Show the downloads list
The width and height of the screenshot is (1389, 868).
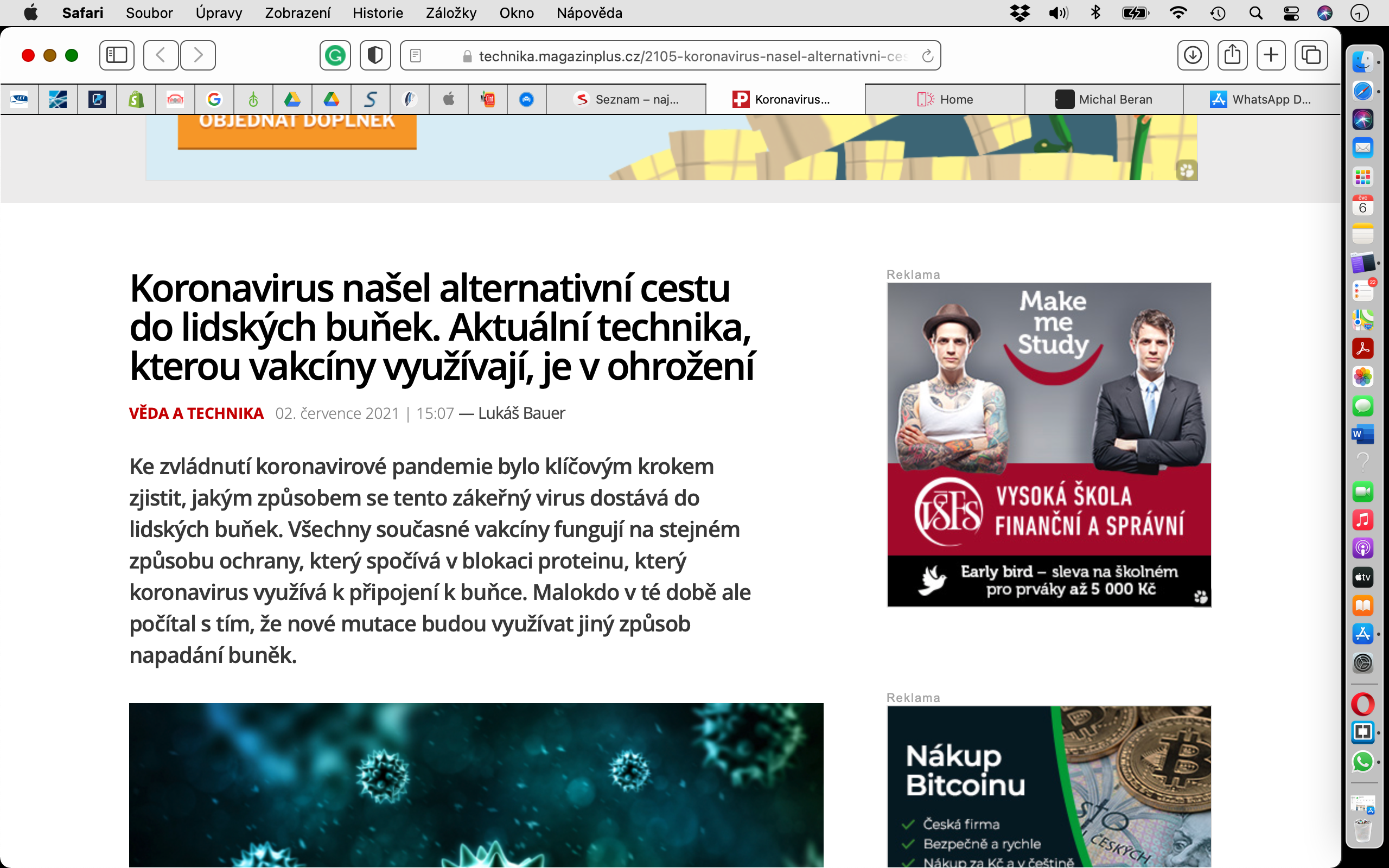pyautogui.click(x=1193, y=55)
